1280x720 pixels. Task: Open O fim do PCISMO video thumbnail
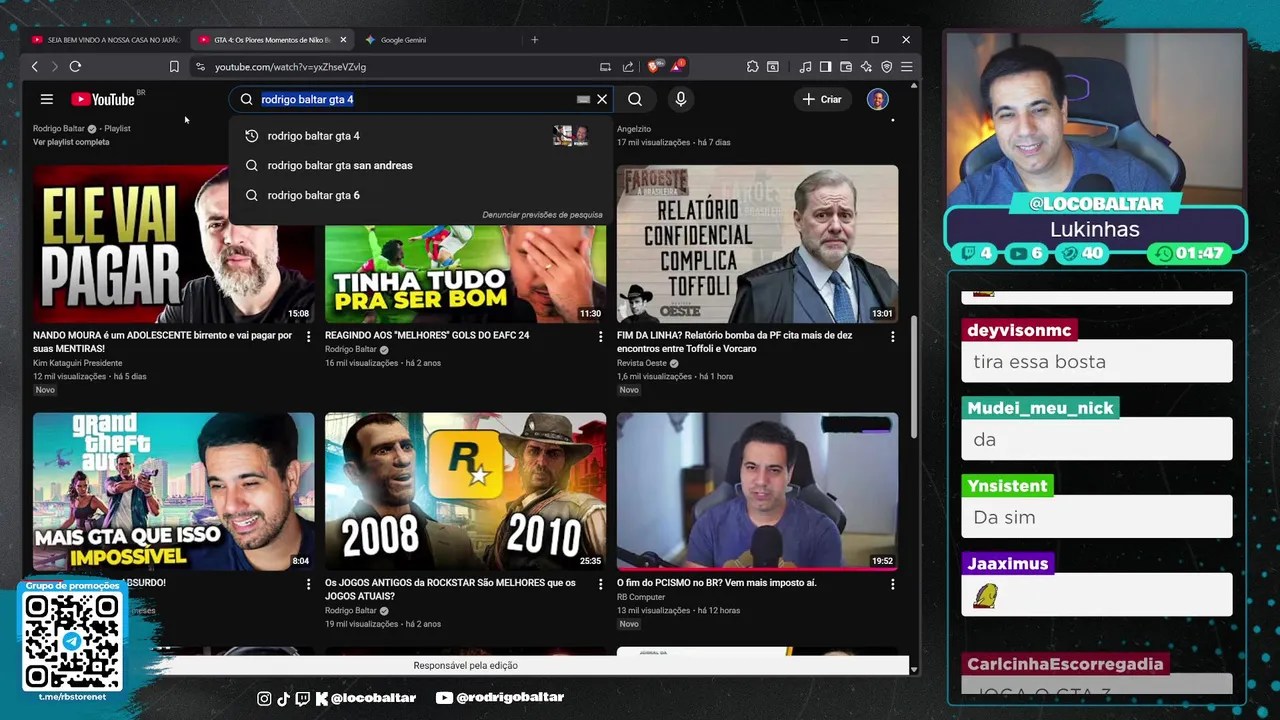(x=757, y=491)
